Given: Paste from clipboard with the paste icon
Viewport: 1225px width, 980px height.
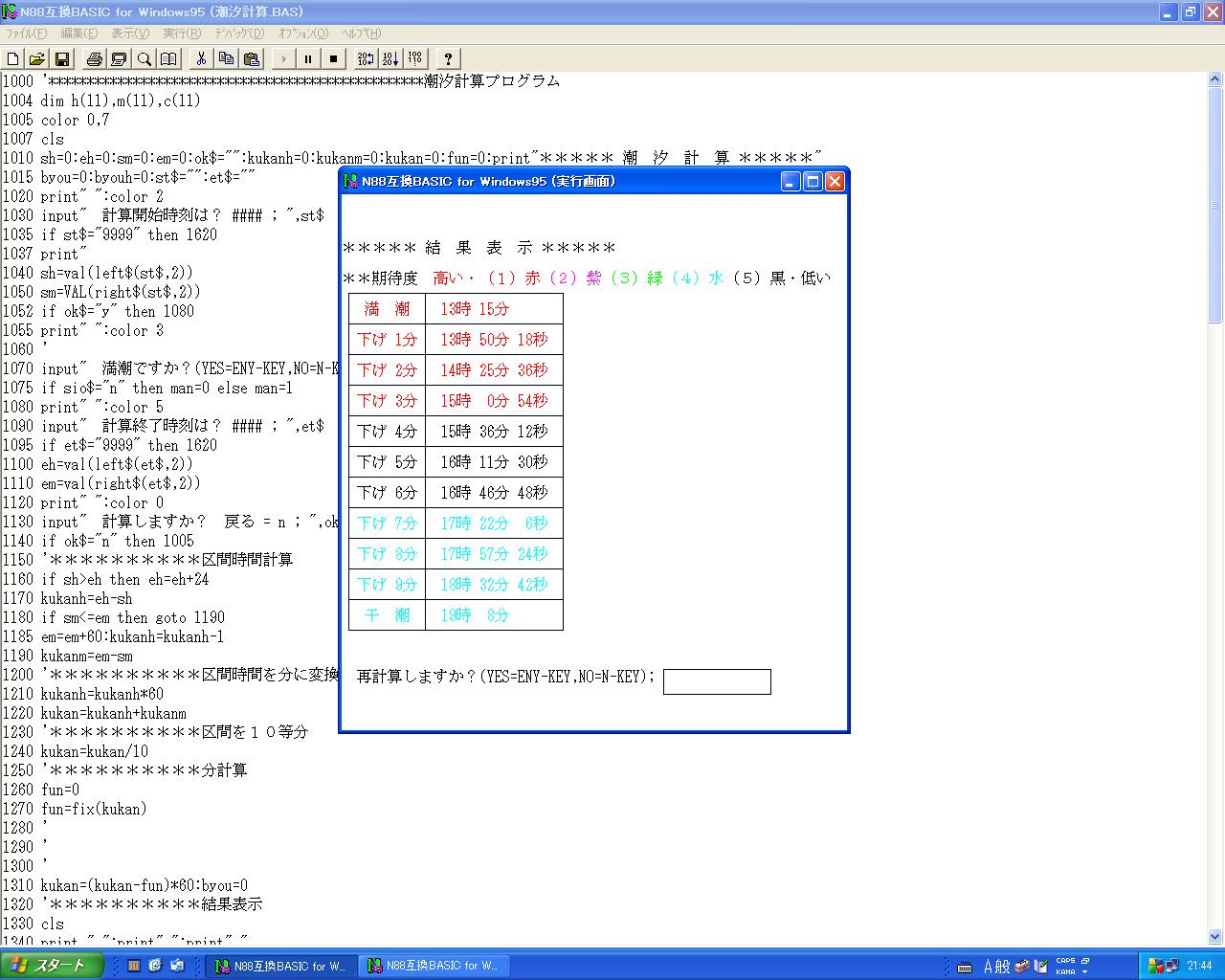Looking at the screenshot, I should click(251, 59).
